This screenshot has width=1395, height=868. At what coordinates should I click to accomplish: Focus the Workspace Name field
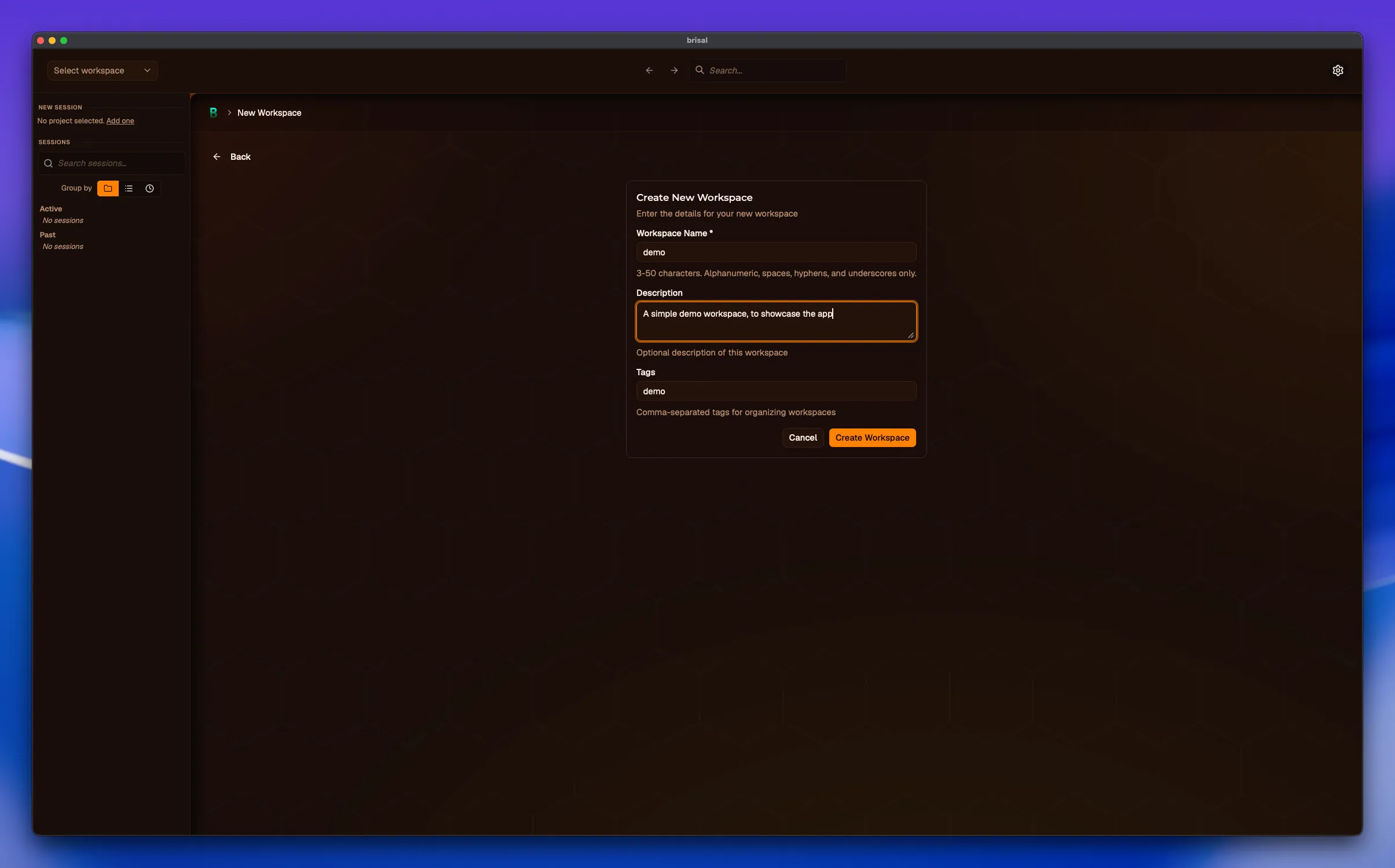point(776,252)
